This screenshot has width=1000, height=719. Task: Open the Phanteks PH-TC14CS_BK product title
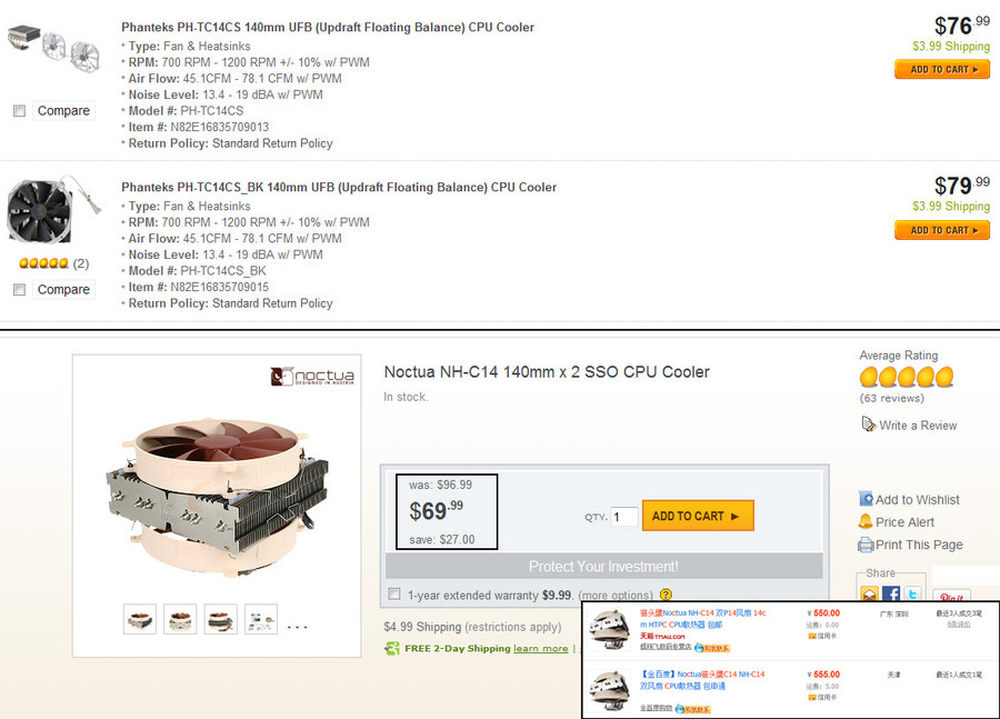click(339, 188)
